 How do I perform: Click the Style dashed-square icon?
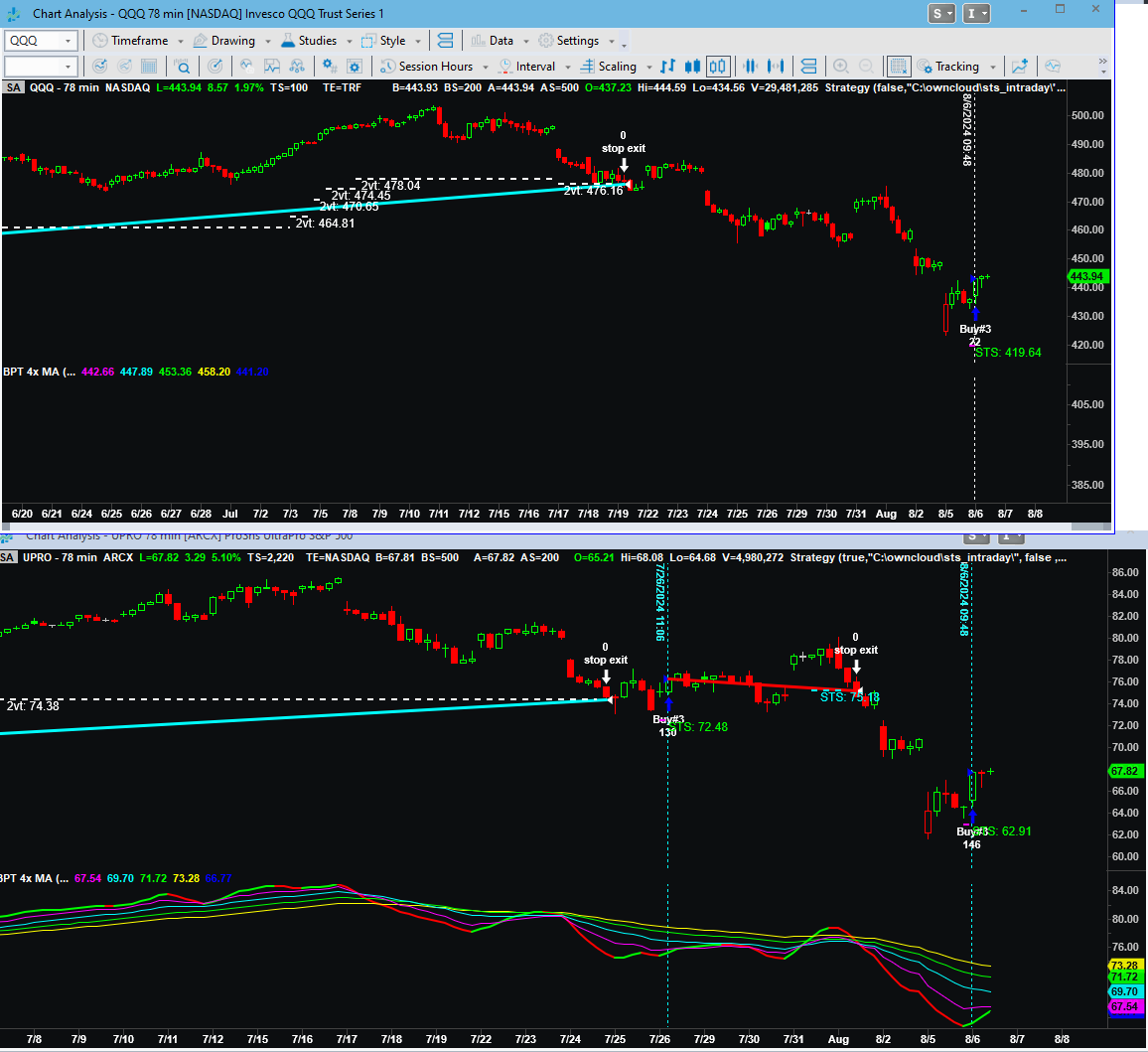(x=368, y=41)
